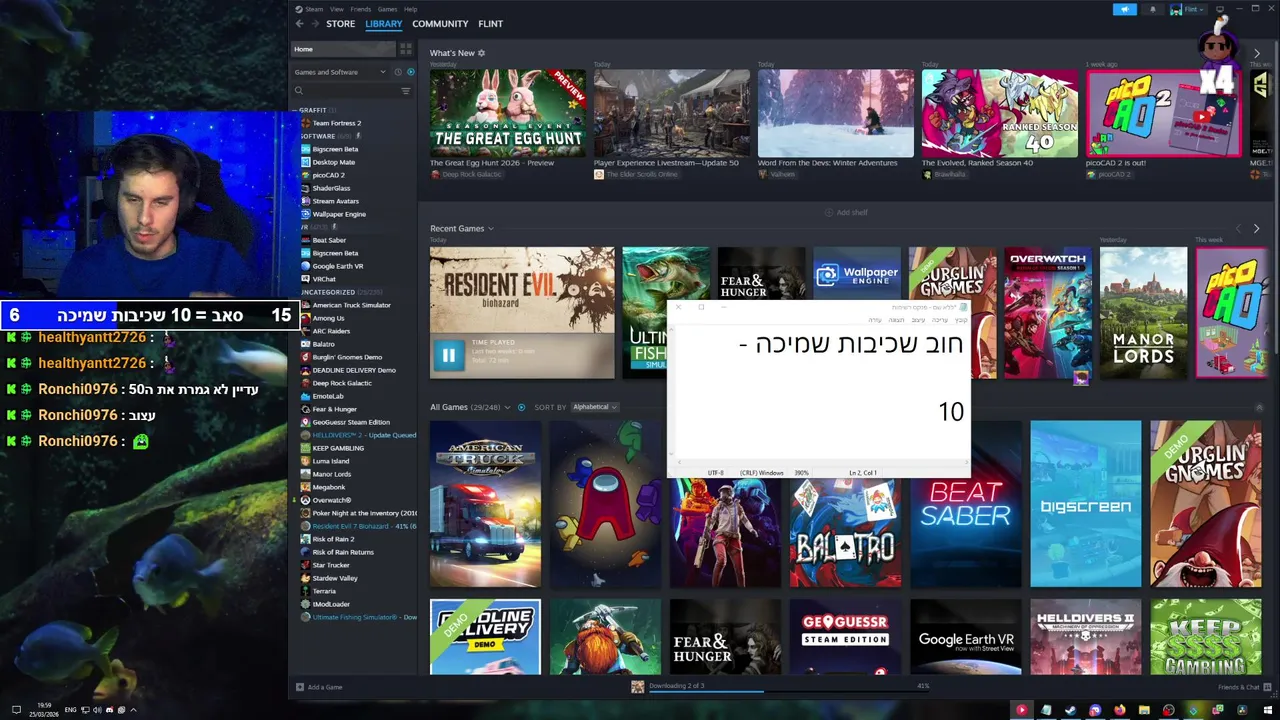Switch library to collections grid view
The image size is (1280, 720).
(405, 48)
